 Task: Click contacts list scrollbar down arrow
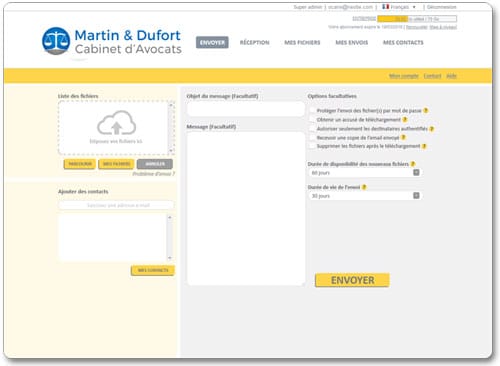point(170,258)
